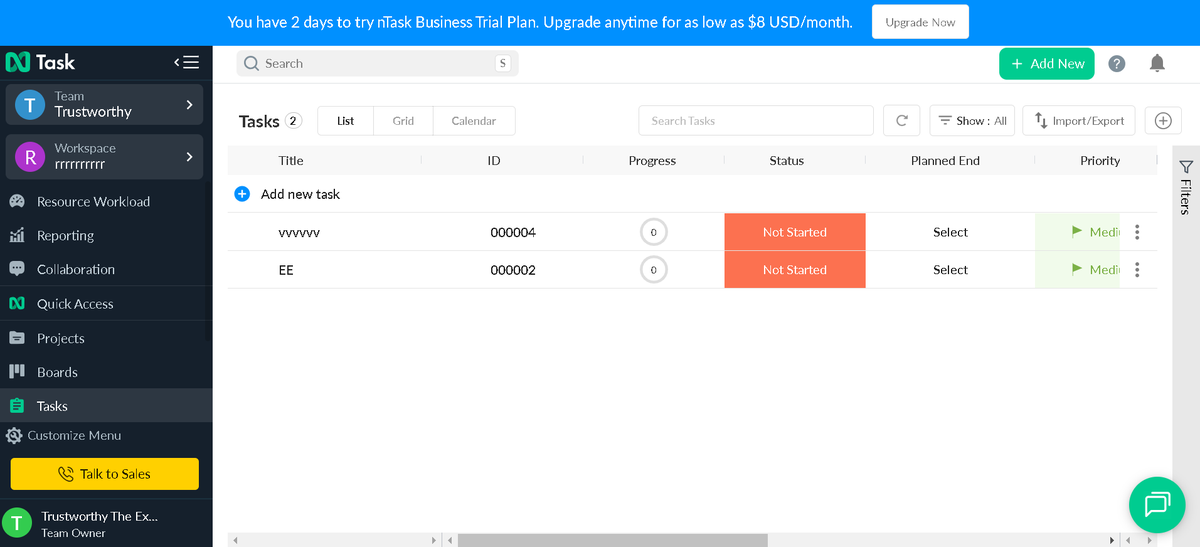Click the Planned End column header

pyautogui.click(x=945, y=160)
